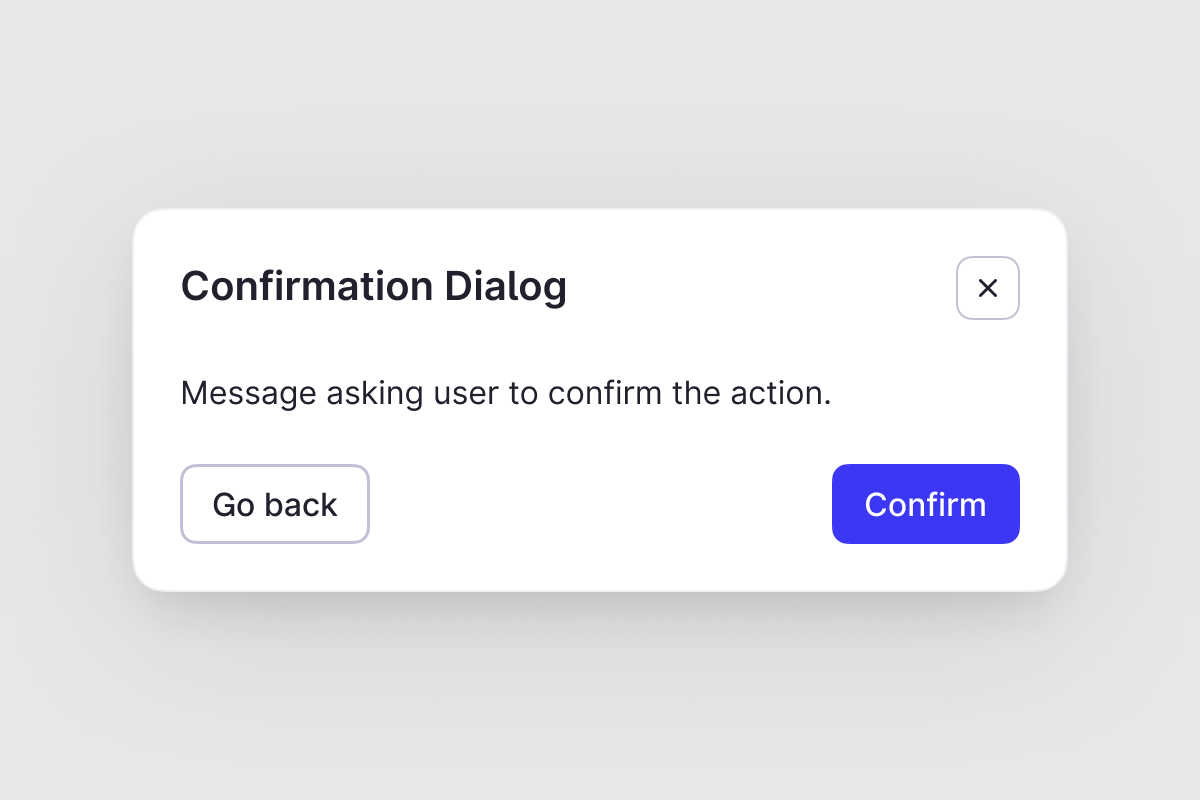
Task: Click the X icon to dismiss the dialog
Action: (x=988, y=288)
